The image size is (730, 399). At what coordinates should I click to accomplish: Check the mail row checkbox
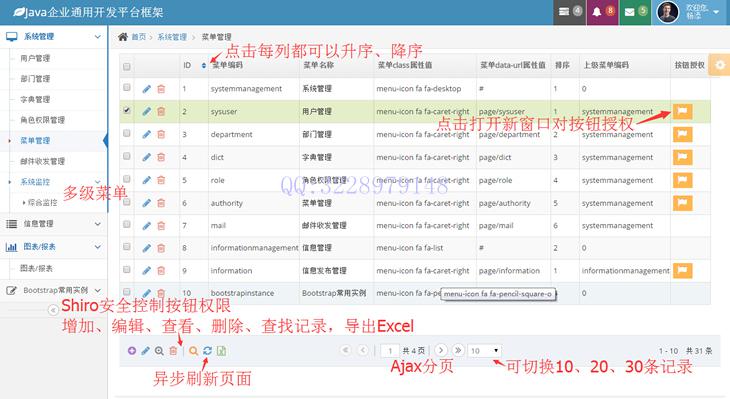(127, 224)
